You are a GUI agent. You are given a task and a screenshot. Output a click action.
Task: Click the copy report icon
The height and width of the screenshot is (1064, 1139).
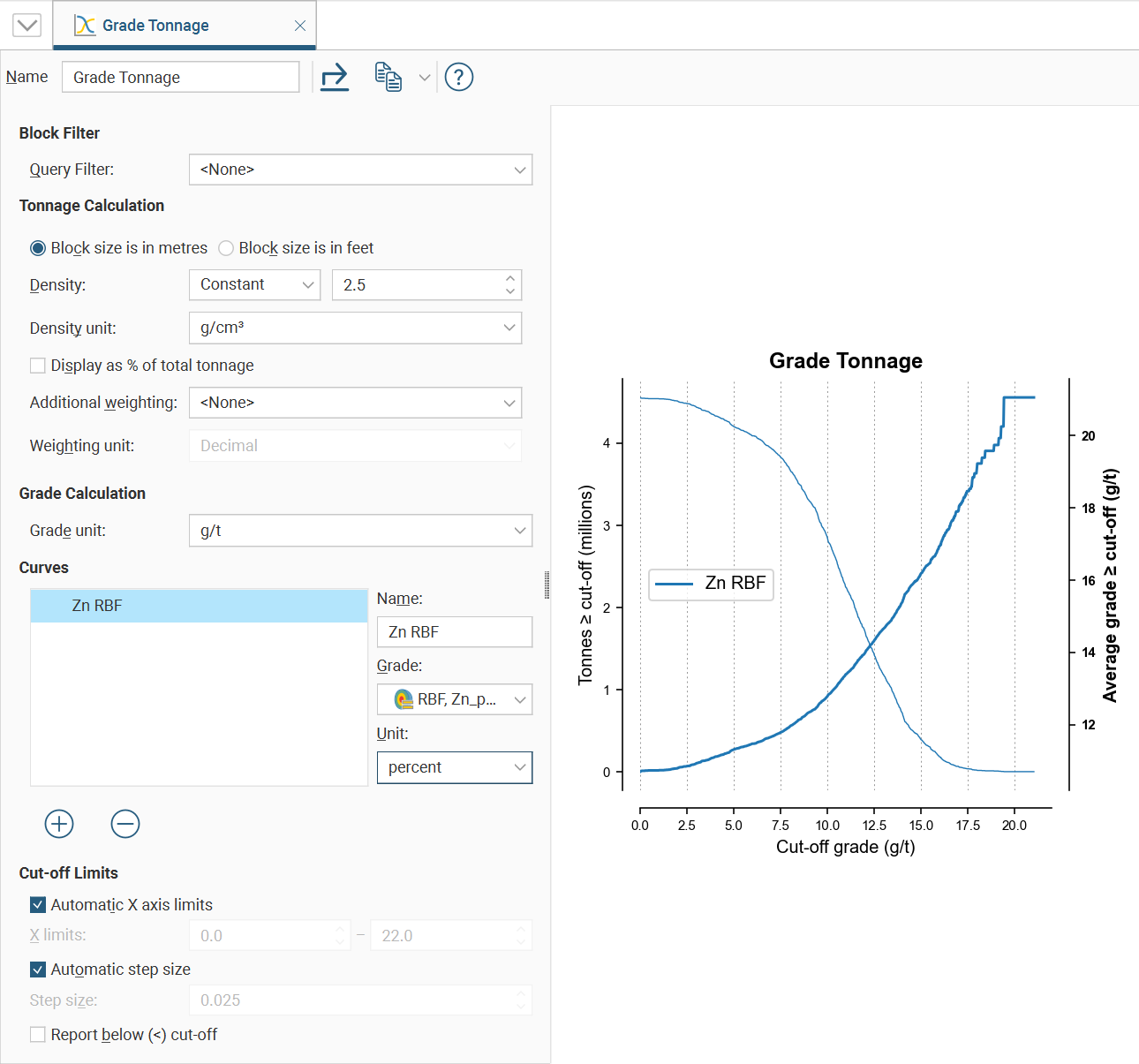(x=388, y=78)
